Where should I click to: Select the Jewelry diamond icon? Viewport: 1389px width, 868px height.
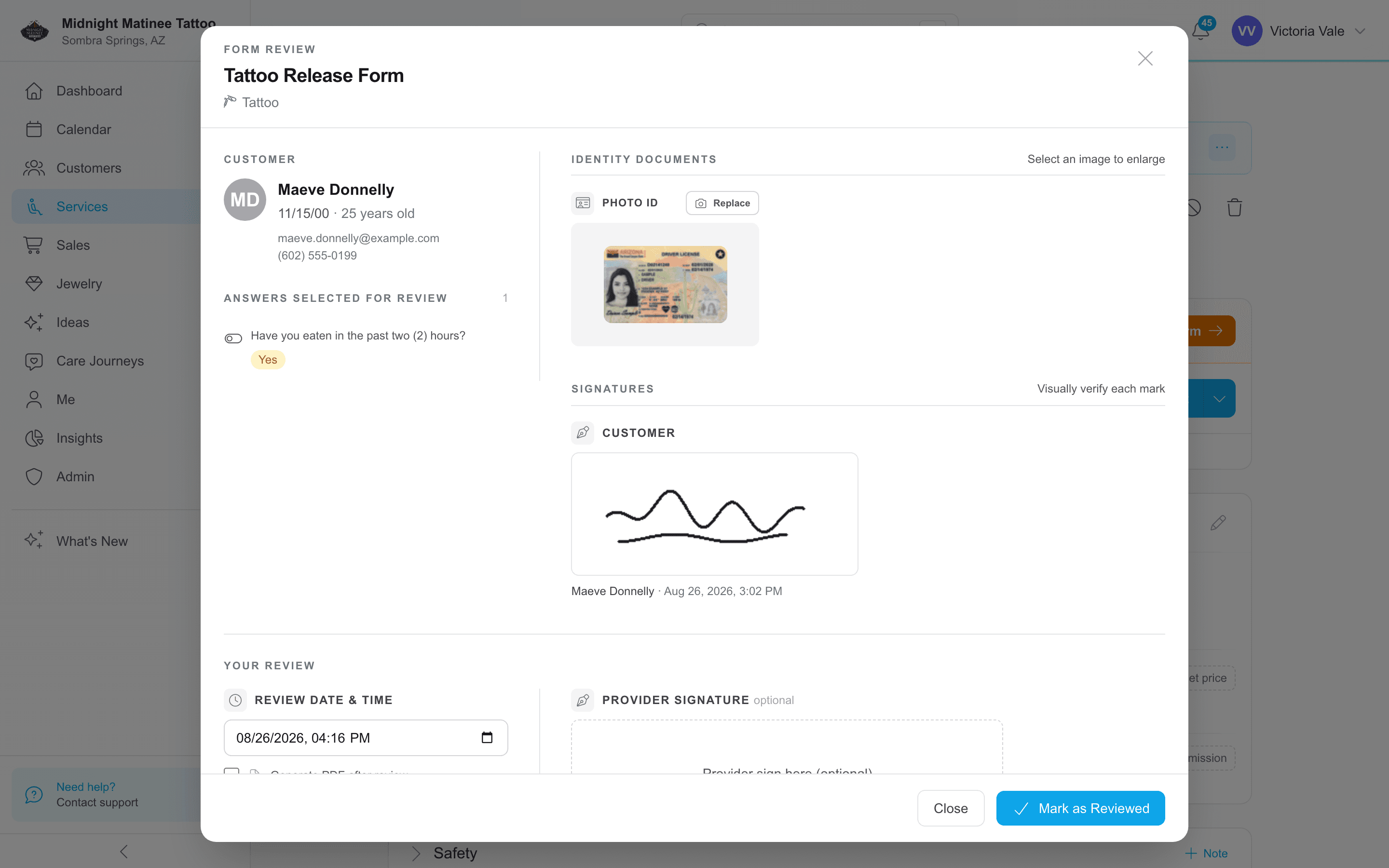click(x=34, y=284)
